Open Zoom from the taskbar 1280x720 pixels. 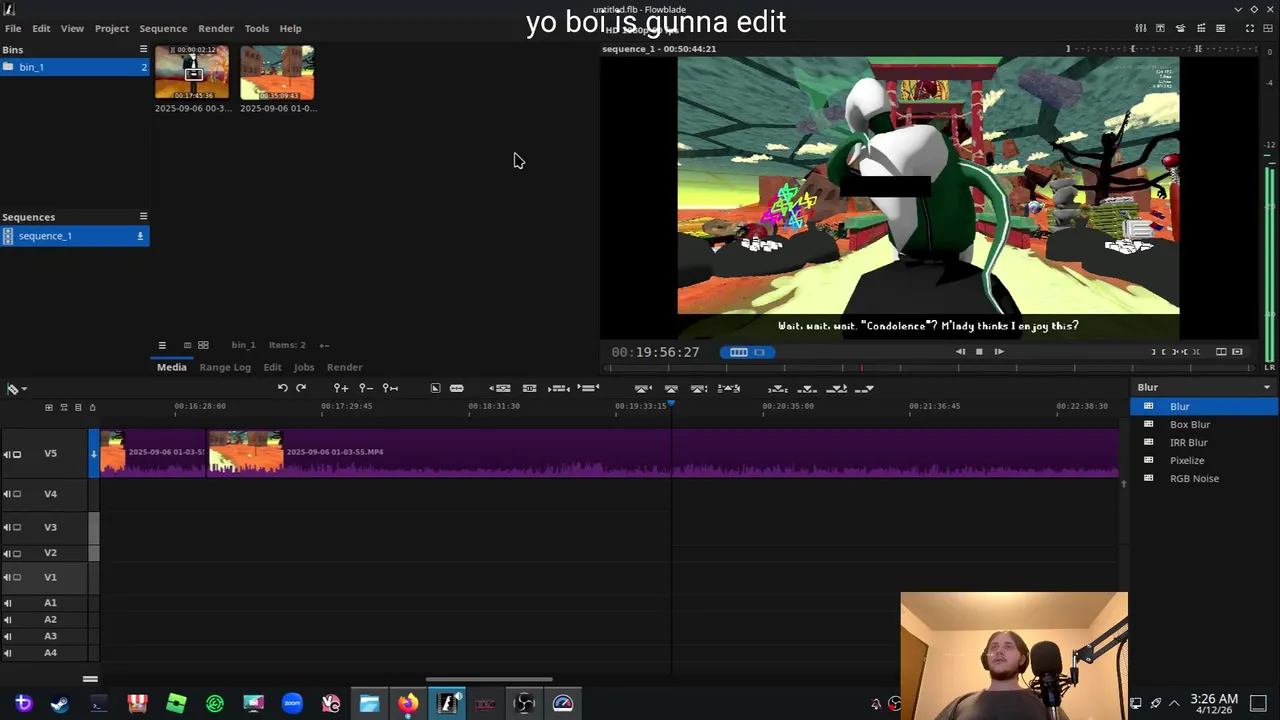(x=292, y=703)
